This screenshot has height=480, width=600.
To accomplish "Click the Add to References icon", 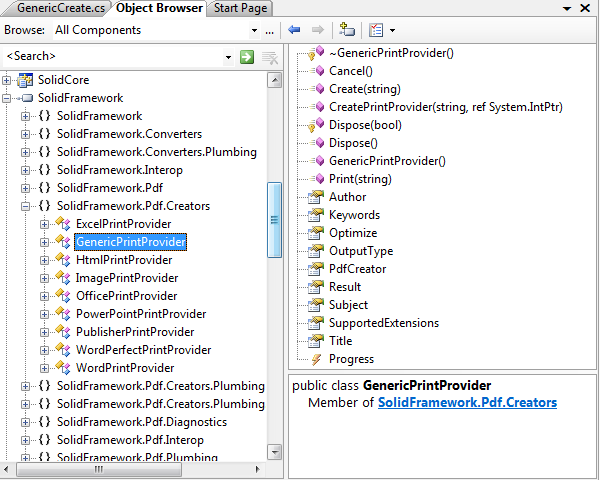I will coord(347,29).
